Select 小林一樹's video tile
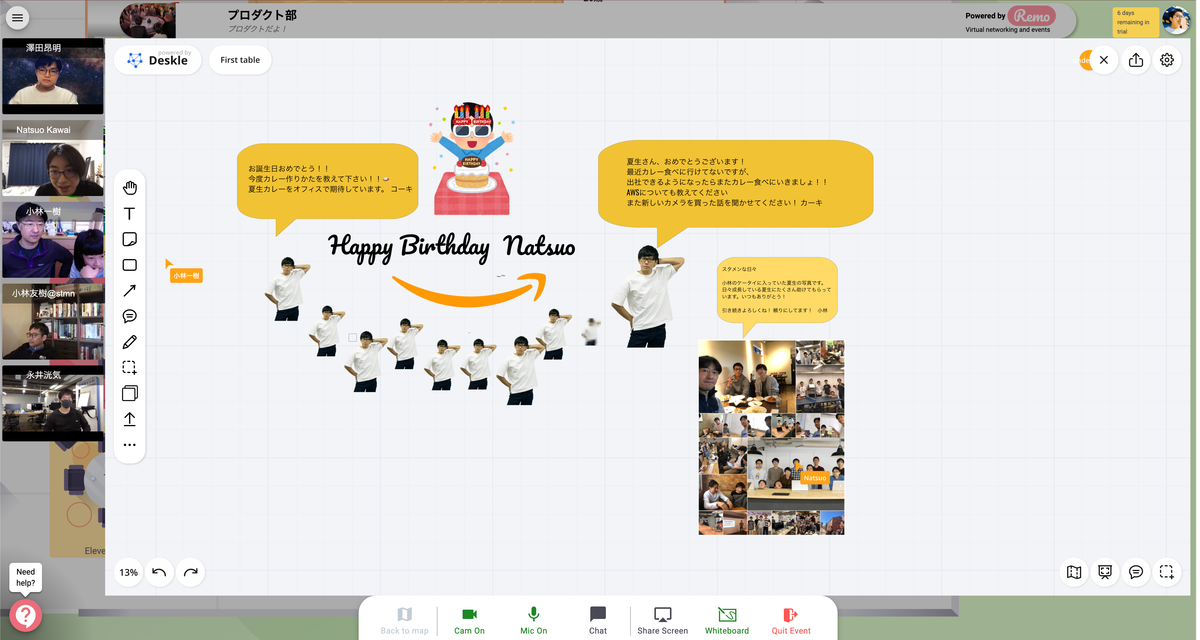1200x640 pixels. click(52, 240)
